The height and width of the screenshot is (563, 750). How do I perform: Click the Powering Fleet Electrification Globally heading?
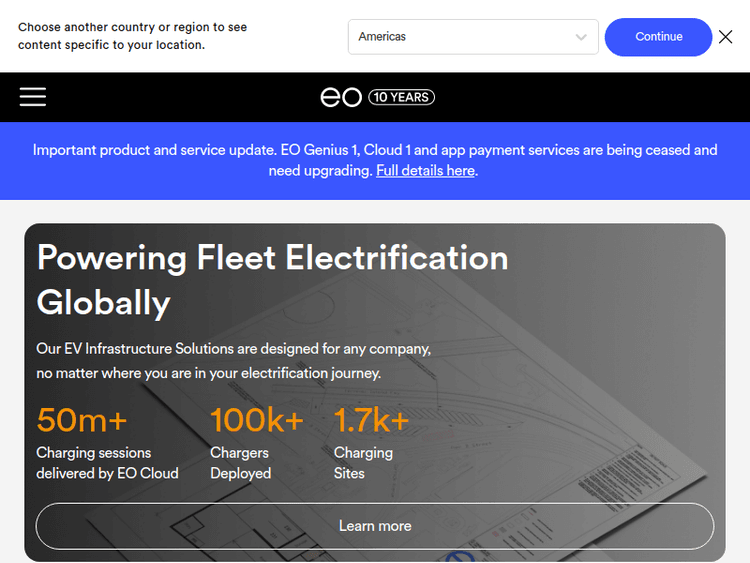(272, 280)
